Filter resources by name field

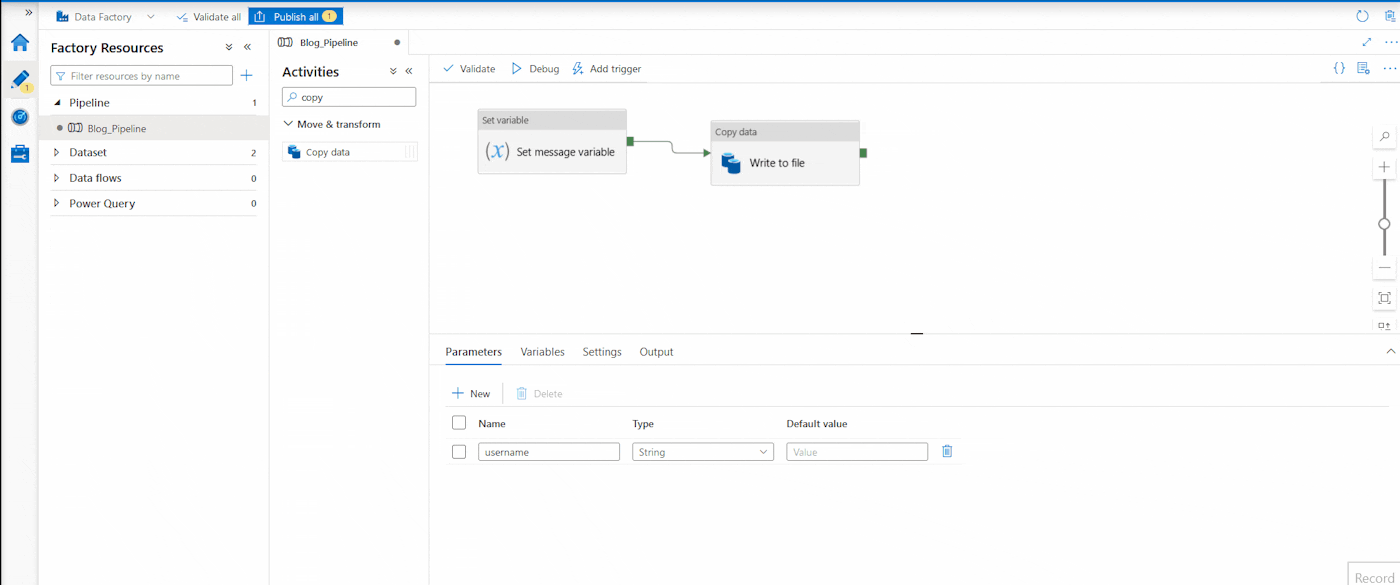[x=141, y=76]
